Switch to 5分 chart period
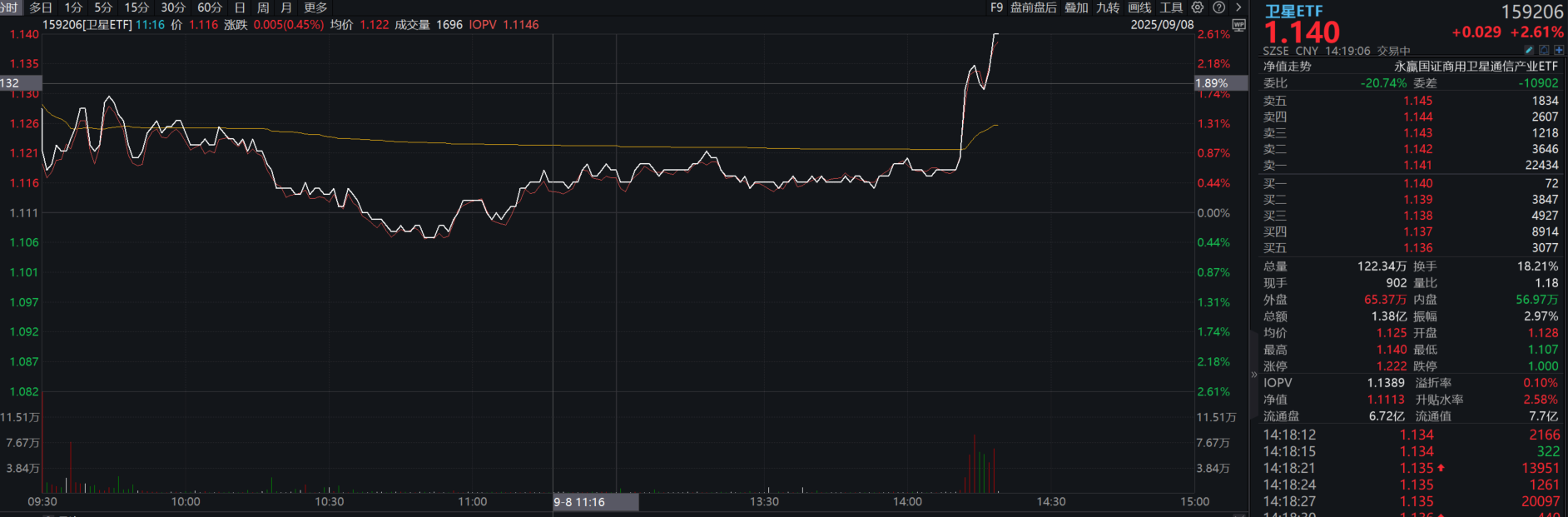Screen dimensions: 1568x517 tap(103, 7)
